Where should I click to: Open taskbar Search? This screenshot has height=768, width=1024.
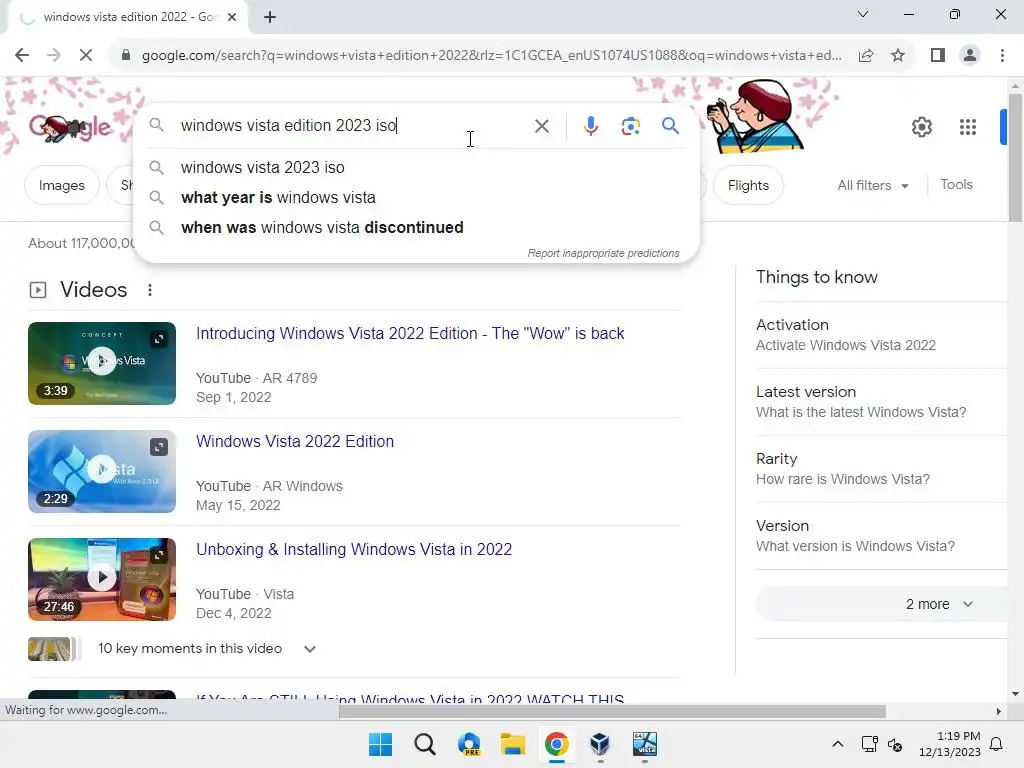[424, 744]
